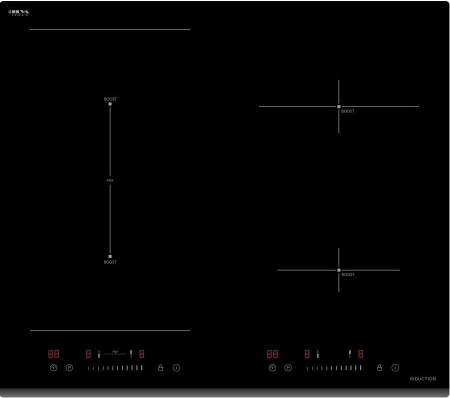
Task: Tap the timer icon on right control panel
Action: [272, 368]
